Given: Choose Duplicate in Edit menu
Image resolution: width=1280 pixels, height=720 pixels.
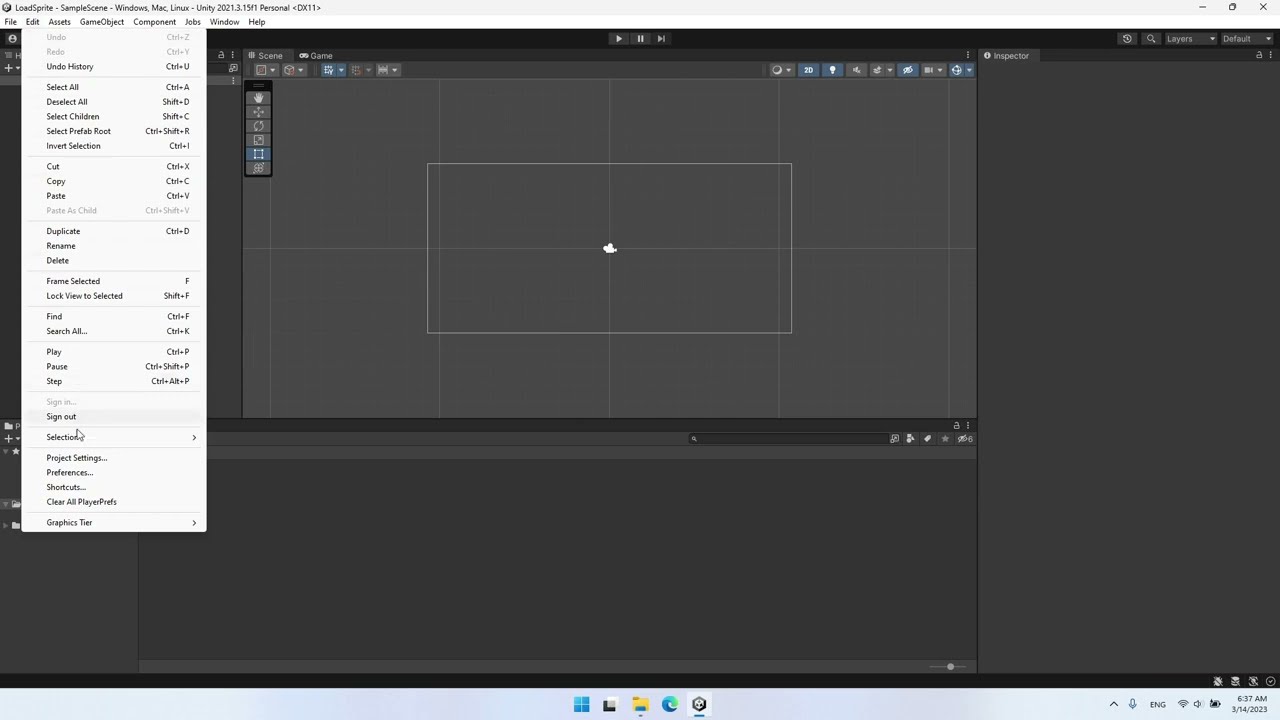Looking at the screenshot, I should (x=114, y=231).
